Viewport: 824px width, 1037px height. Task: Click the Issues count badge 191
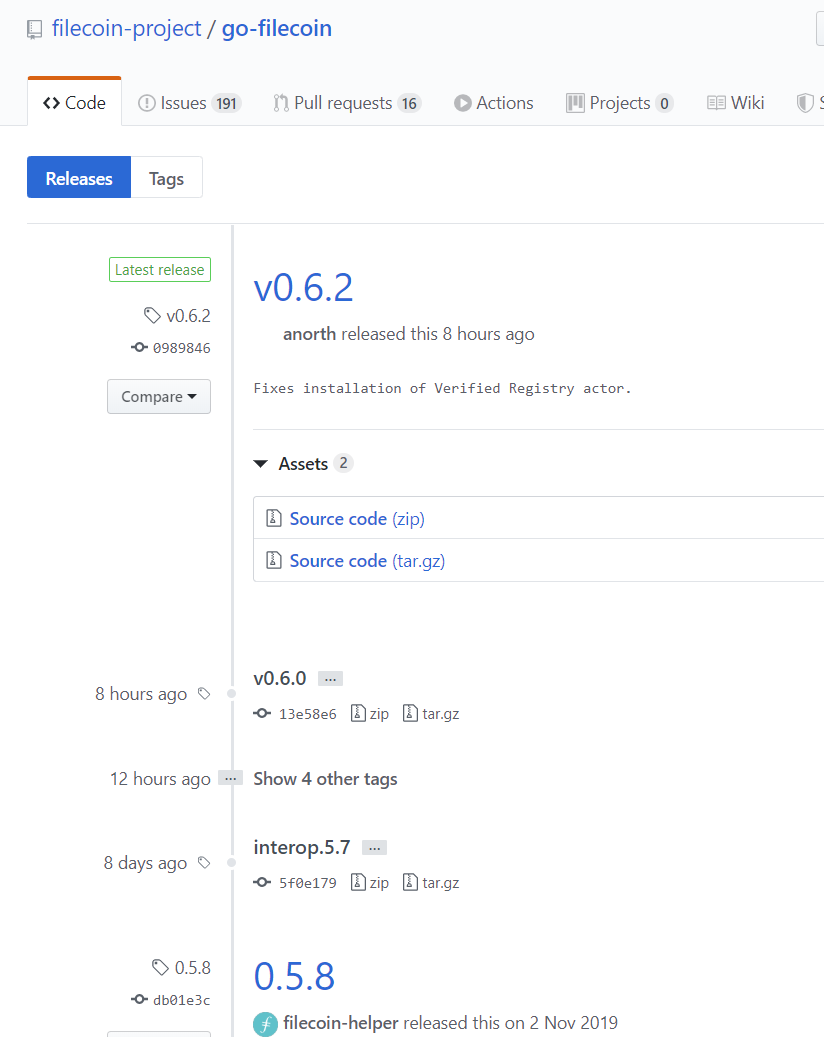tap(226, 104)
